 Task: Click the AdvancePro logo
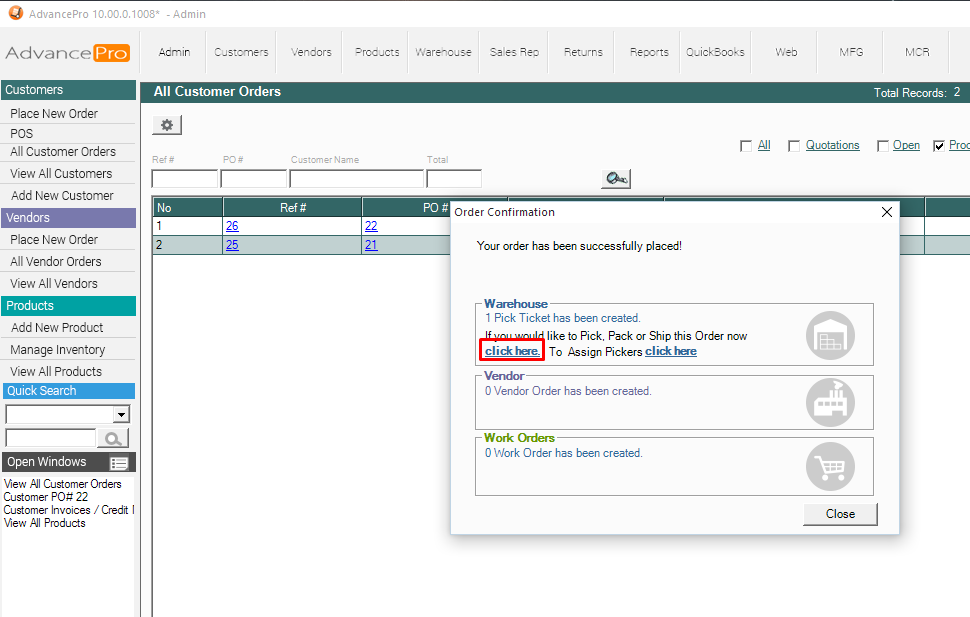click(67, 53)
